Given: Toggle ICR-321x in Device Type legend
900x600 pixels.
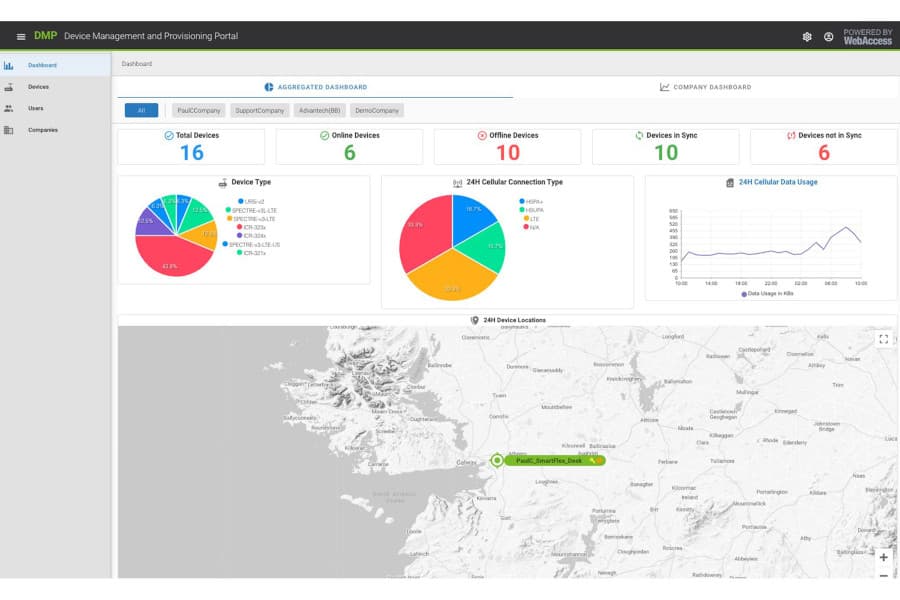Looking at the screenshot, I should click(x=251, y=253).
